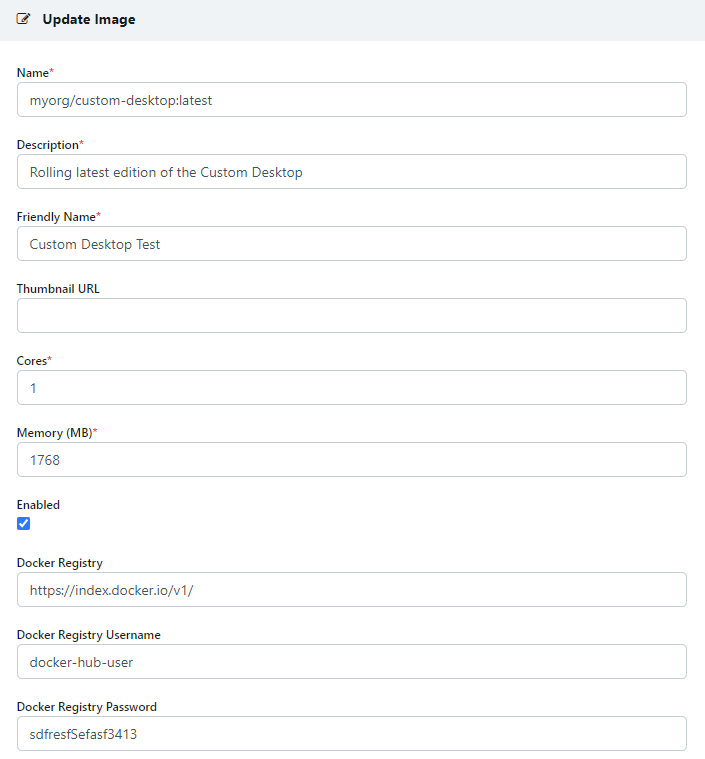The width and height of the screenshot is (705, 759).
Task: Click the "Cores" label text
Action: pyautogui.click(x=31, y=361)
